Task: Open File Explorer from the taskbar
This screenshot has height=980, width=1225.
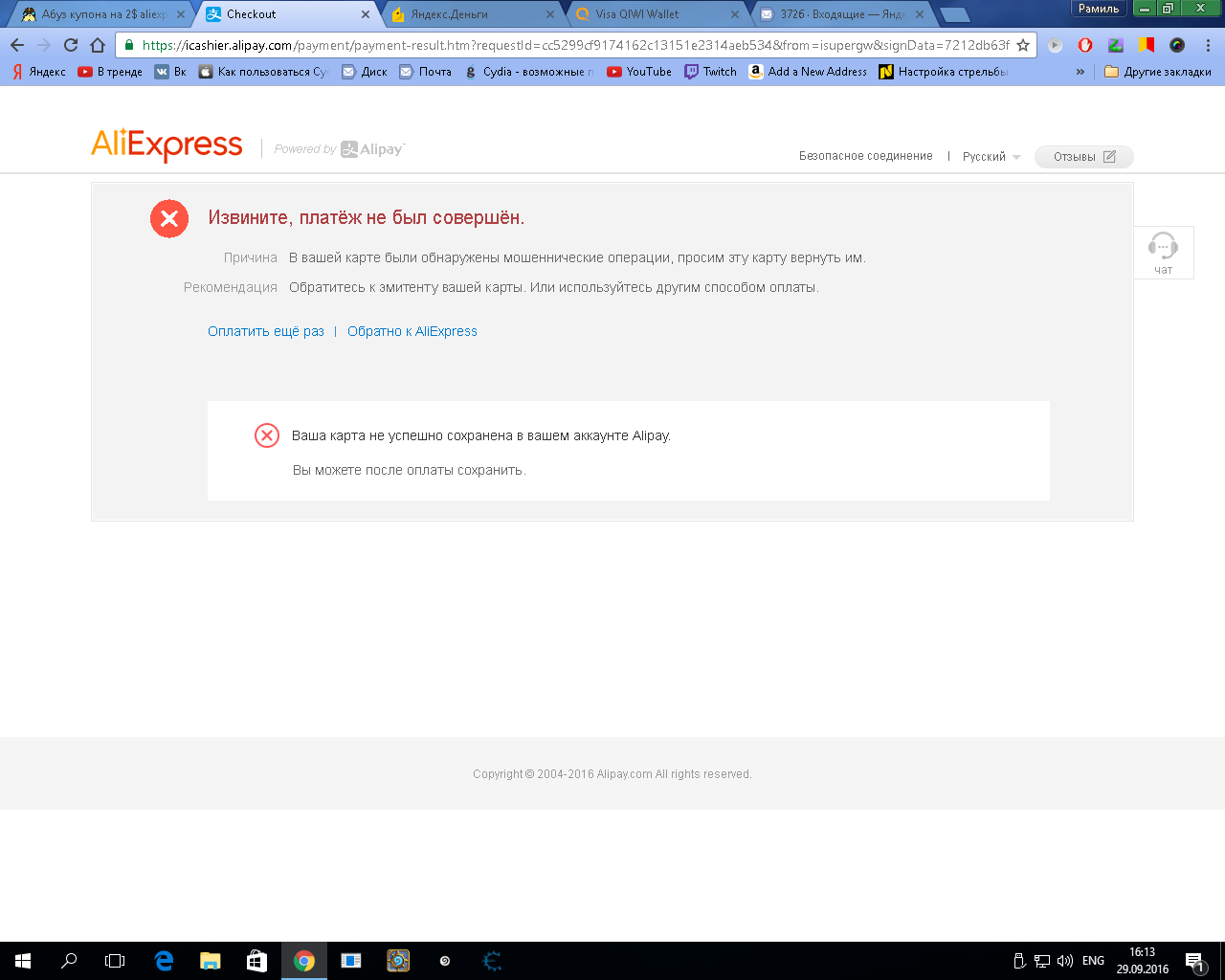Action: pyautogui.click(x=210, y=961)
